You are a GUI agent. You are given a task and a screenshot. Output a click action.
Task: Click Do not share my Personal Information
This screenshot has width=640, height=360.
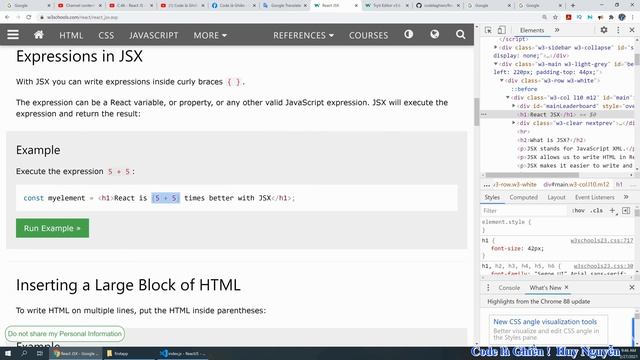pyautogui.click(x=65, y=333)
